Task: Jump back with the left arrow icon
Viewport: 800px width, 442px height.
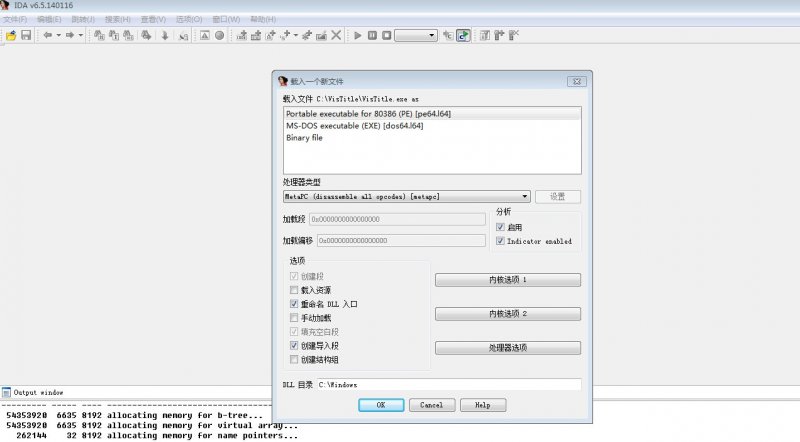Action: (47, 35)
